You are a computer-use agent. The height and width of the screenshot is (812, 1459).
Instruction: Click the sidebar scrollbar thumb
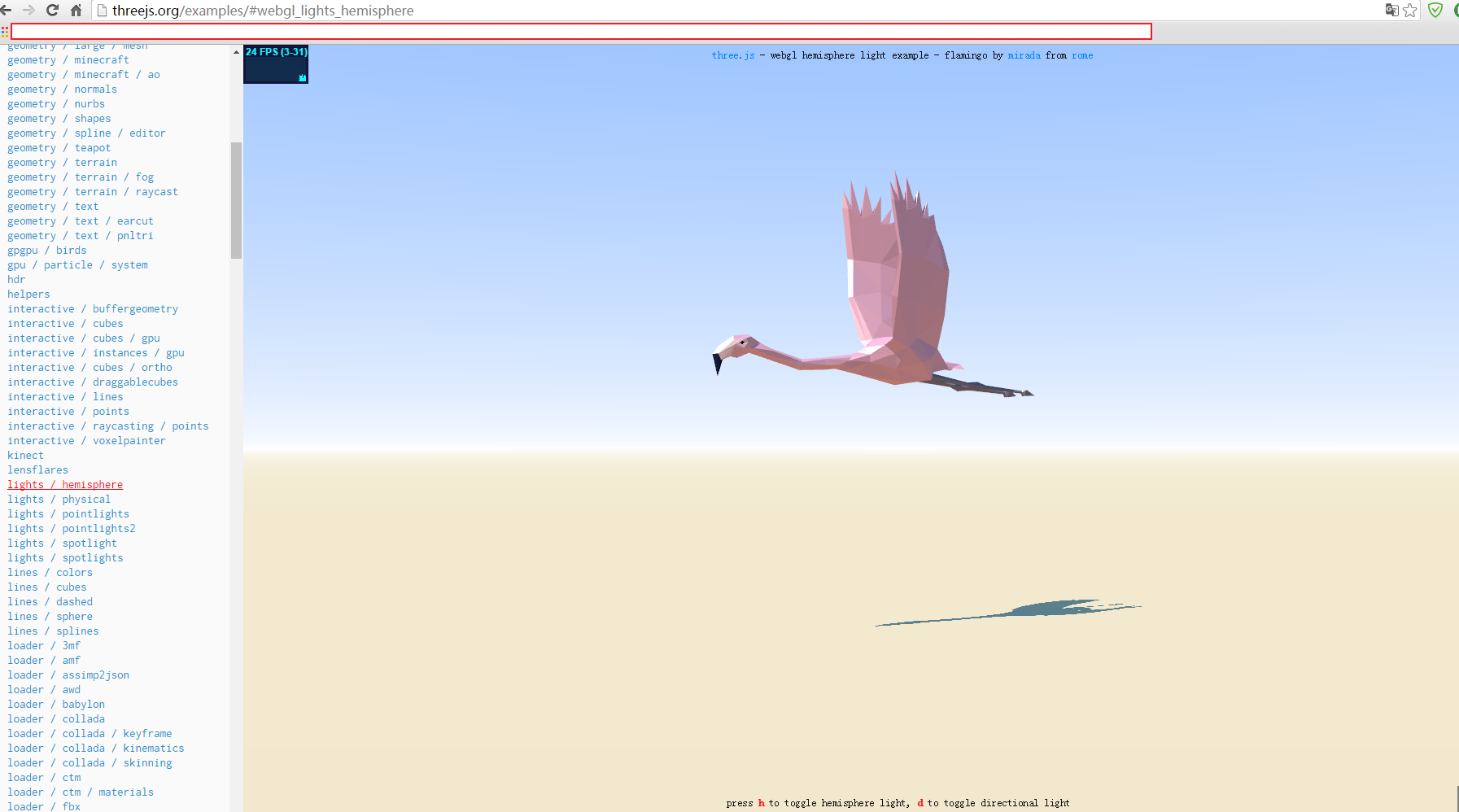pyautogui.click(x=236, y=200)
